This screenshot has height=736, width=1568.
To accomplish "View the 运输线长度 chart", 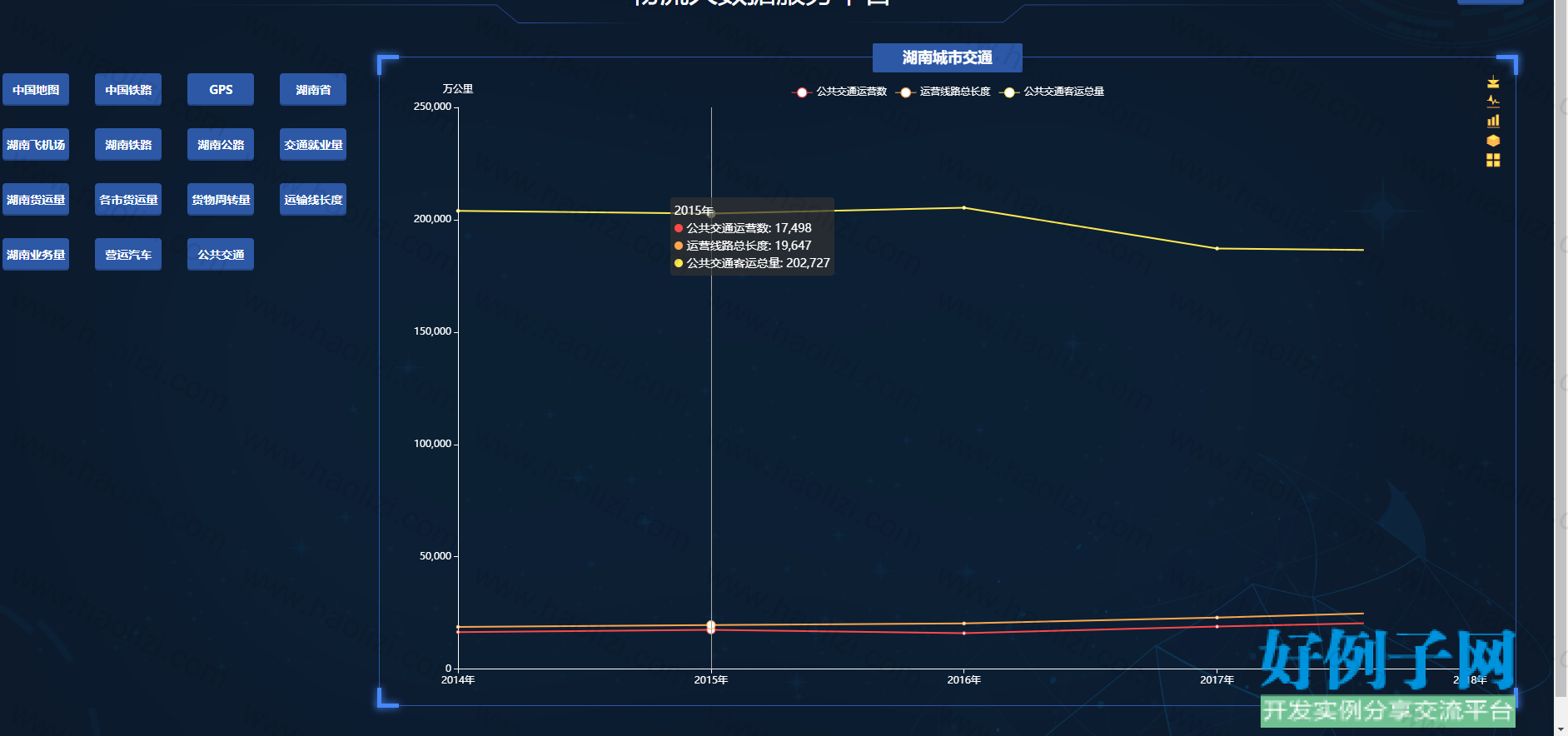I will coord(313,200).
